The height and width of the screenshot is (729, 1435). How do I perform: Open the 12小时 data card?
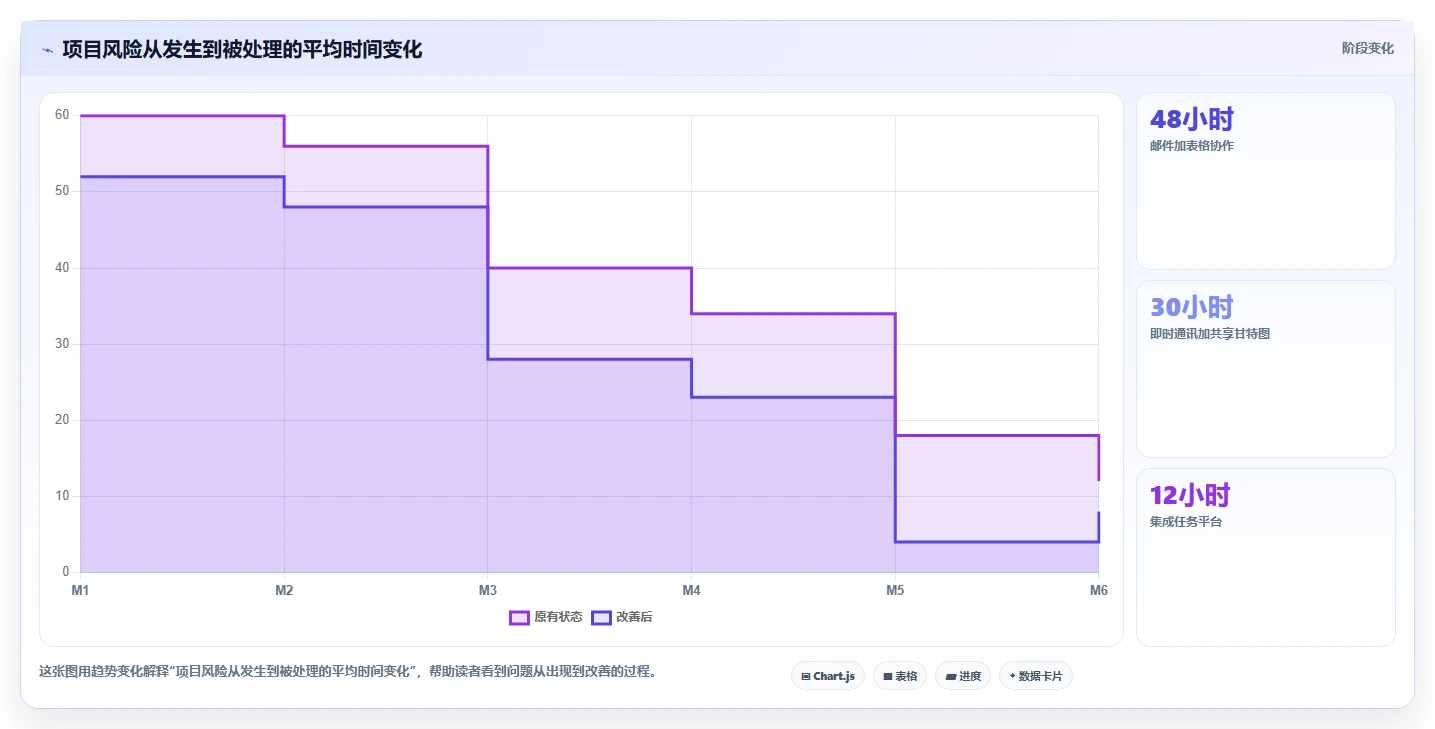(x=1266, y=558)
